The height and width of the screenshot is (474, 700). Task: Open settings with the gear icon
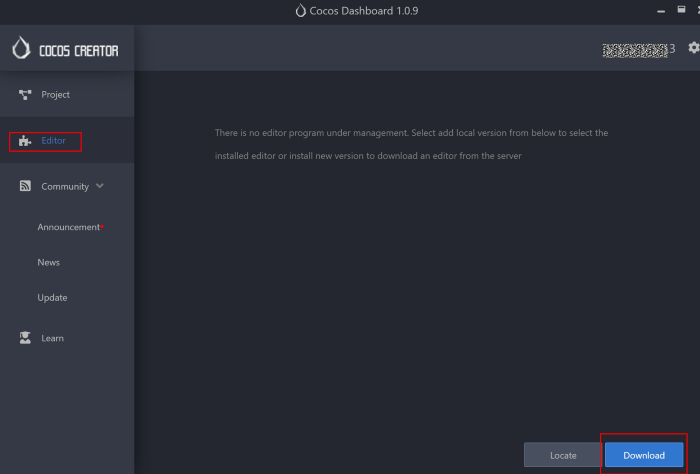point(694,48)
